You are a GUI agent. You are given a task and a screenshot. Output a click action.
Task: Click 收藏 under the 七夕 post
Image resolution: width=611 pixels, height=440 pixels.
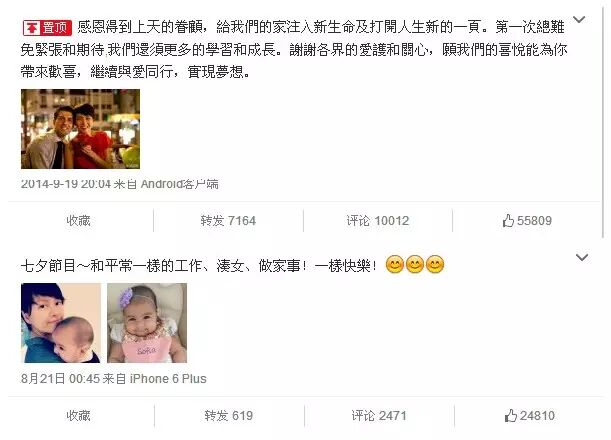pyautogui.click(x=78, y=415)
